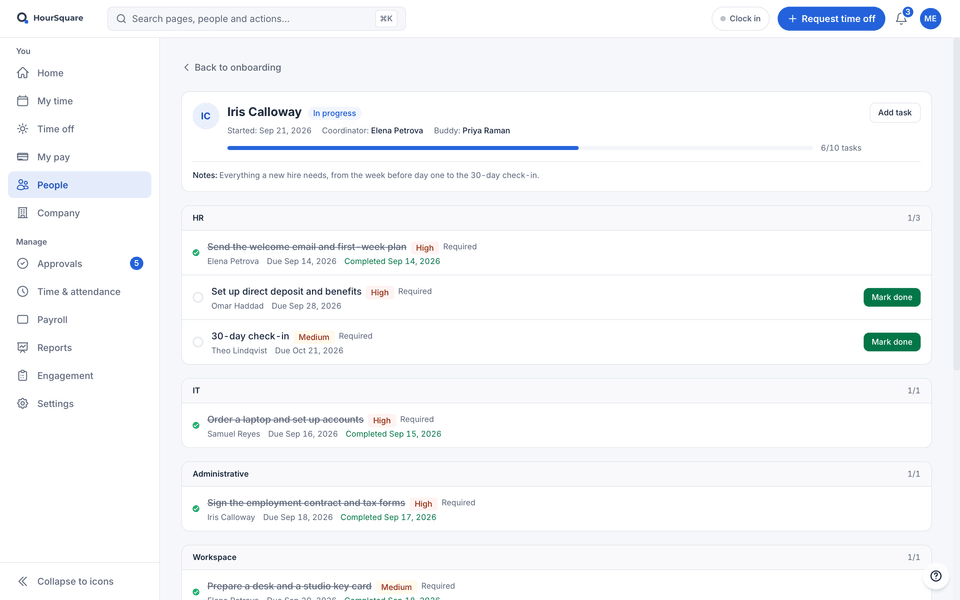This screenshot has height=600, width=960.
Task: Uncheck the employment contract task checkmark
Action: (x=196, y=508)
